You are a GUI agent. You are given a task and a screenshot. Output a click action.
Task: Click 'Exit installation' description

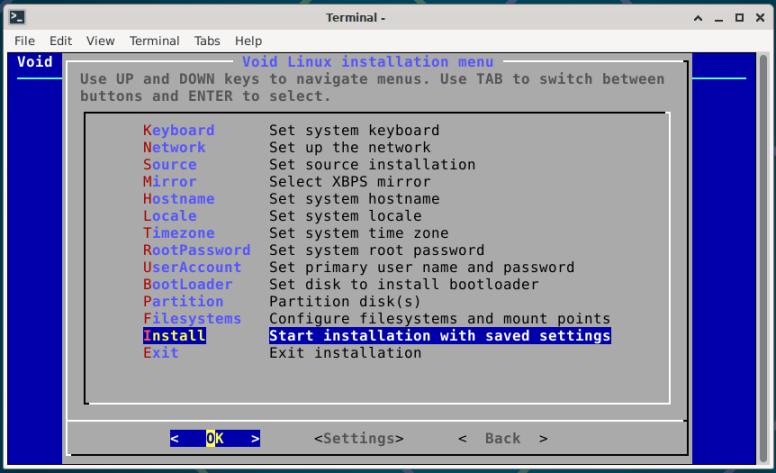345,353
